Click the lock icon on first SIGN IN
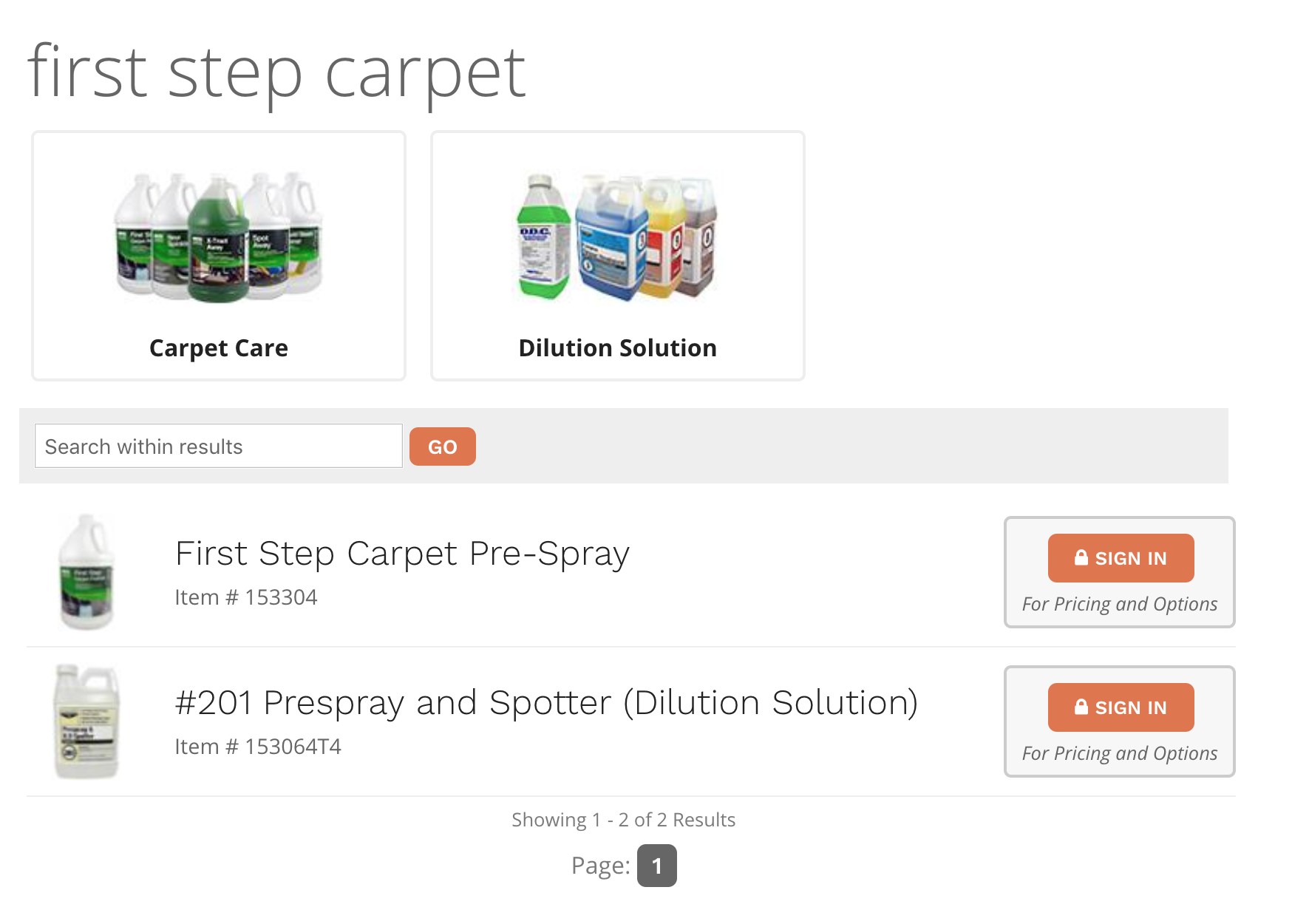 pyautogui.click(x=1081, y=557)
